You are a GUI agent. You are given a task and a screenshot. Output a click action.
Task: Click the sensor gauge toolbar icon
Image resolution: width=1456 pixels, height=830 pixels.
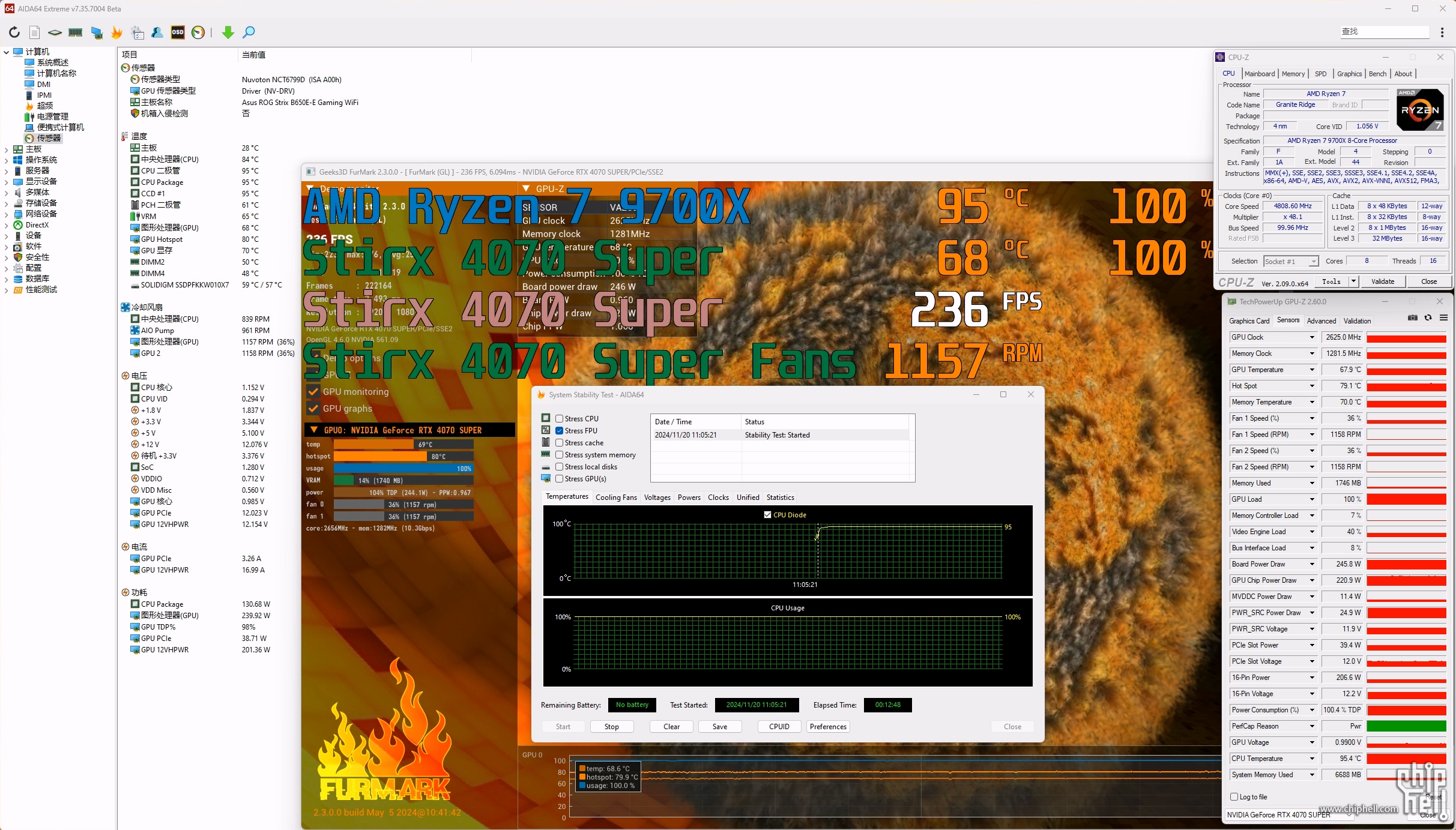tap(198, 32)
